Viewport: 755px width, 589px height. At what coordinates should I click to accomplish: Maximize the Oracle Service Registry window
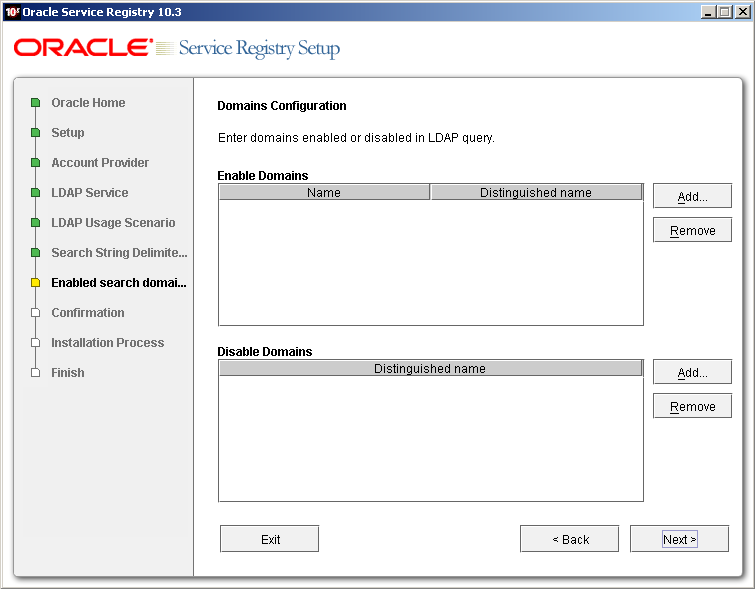(x=725, y=12)
